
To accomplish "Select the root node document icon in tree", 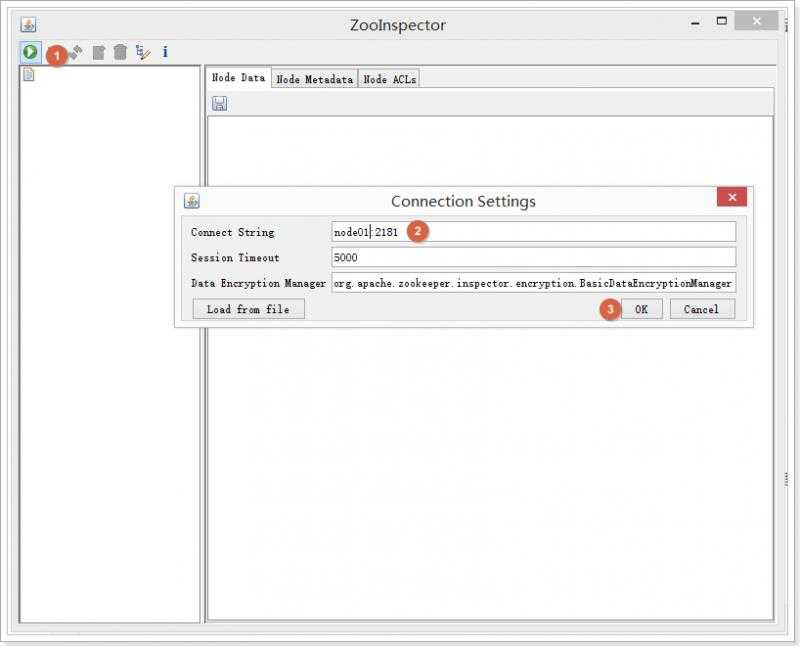I will [29, 74].
